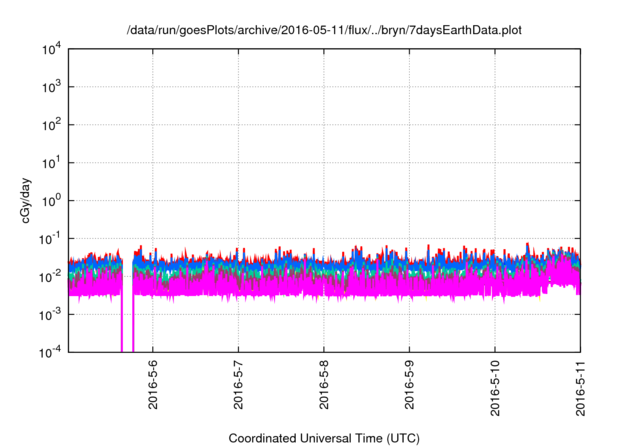Click the 10^1 y-axis tick label

tap(52, 163)
